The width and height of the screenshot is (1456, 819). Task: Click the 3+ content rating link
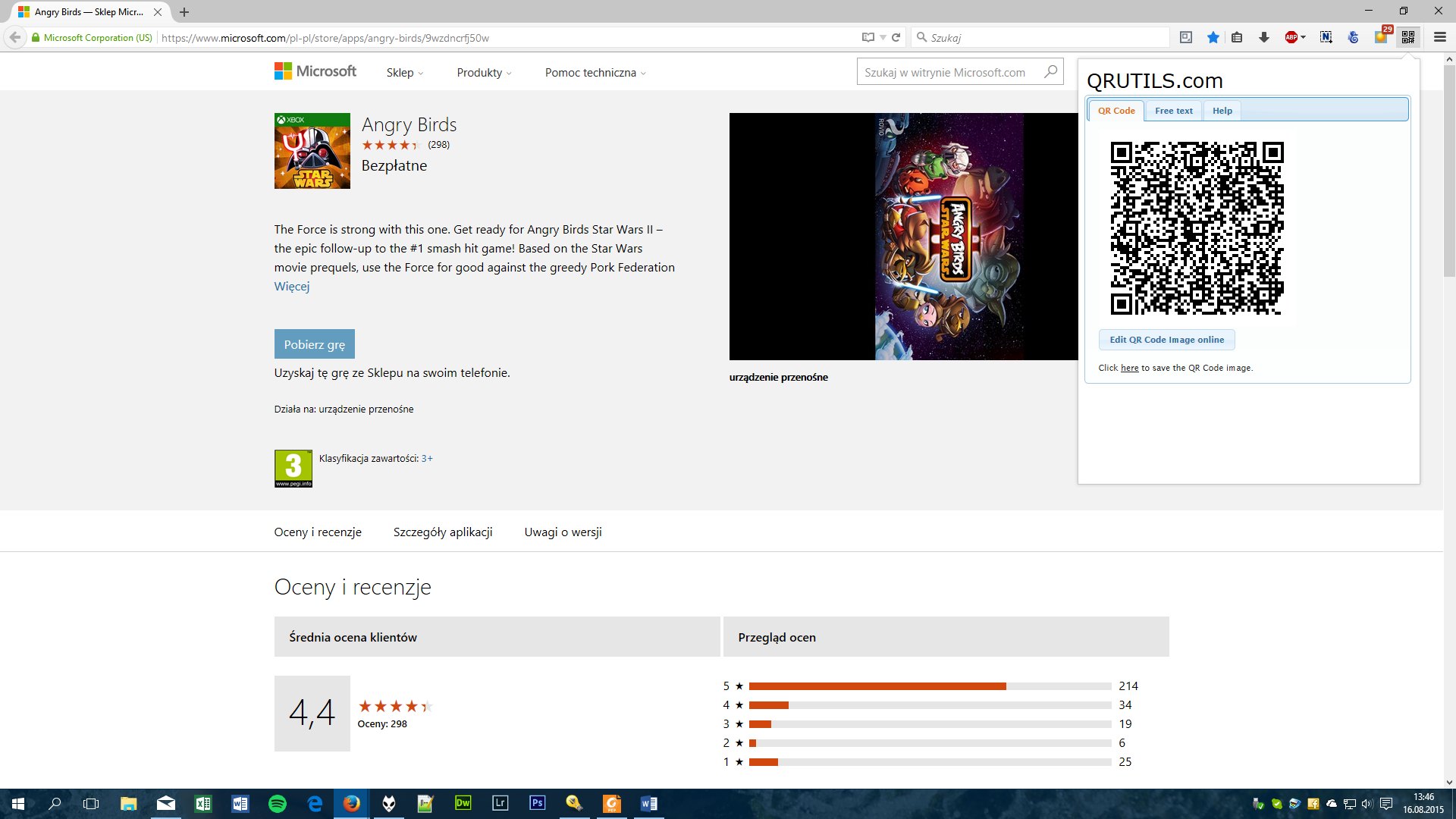coord(427,459)
